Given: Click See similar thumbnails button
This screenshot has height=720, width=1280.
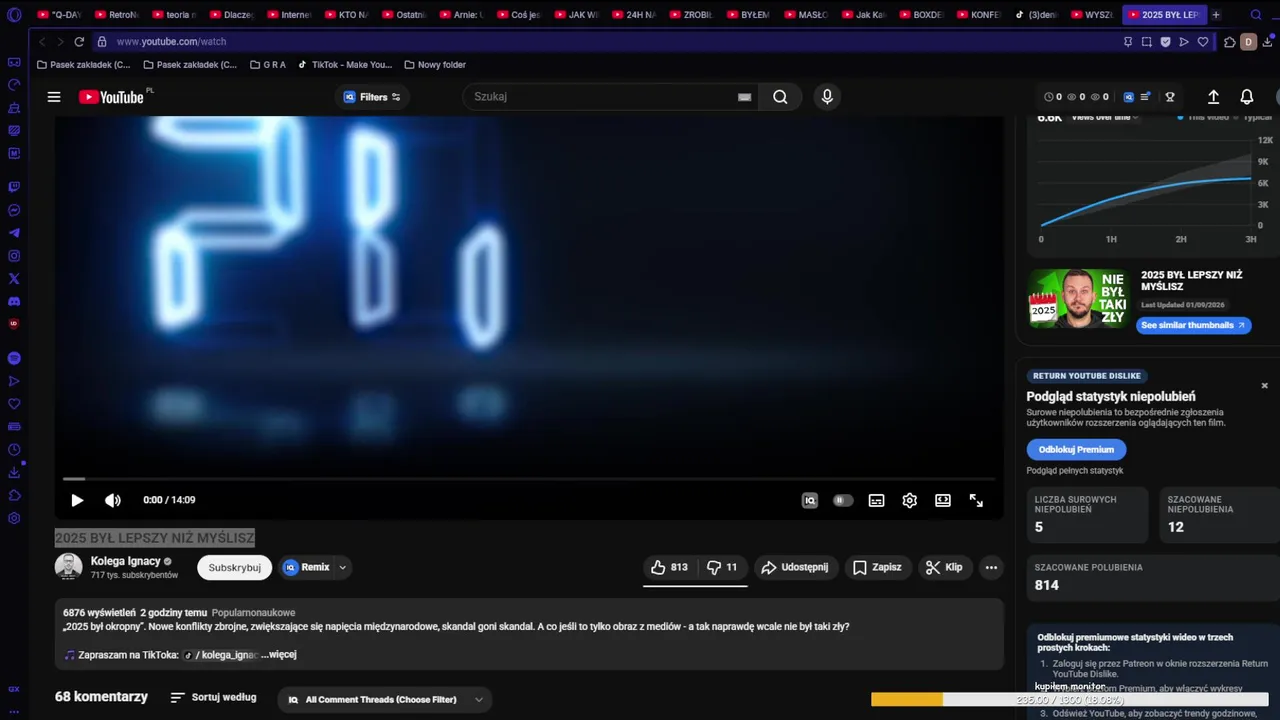Looking at the screenshot, I should [x=1193, y=325].
